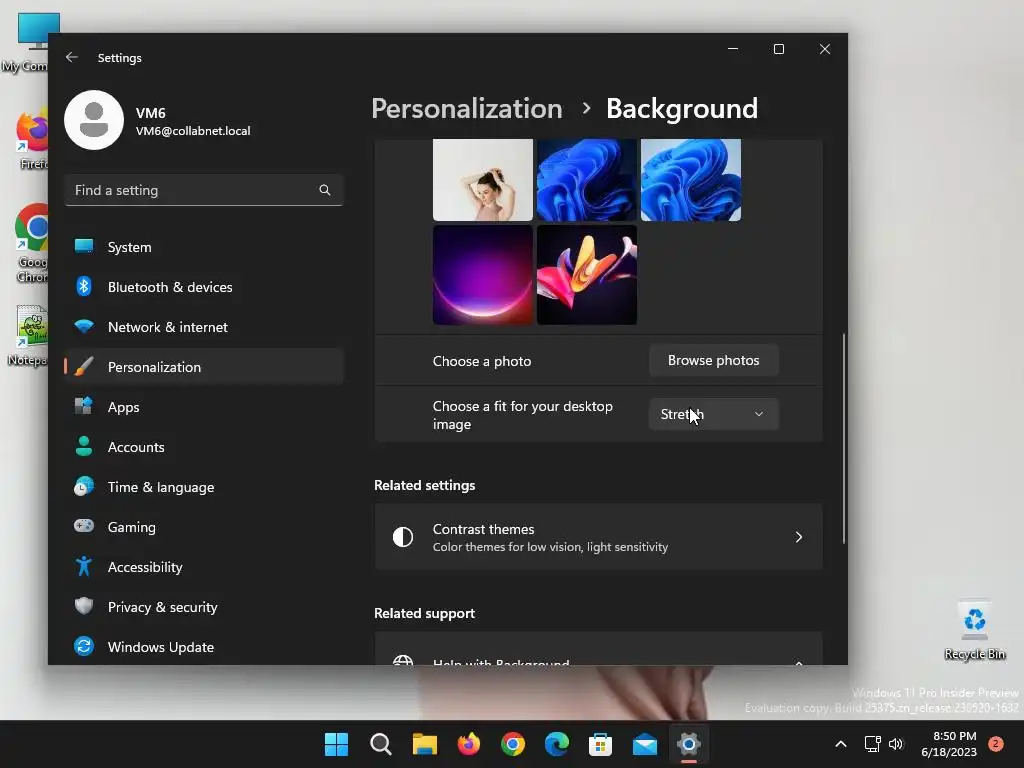Screen dimensions: 1024x768
Task: Click the System monitor icon in sidebar
Action: [84, 247]
